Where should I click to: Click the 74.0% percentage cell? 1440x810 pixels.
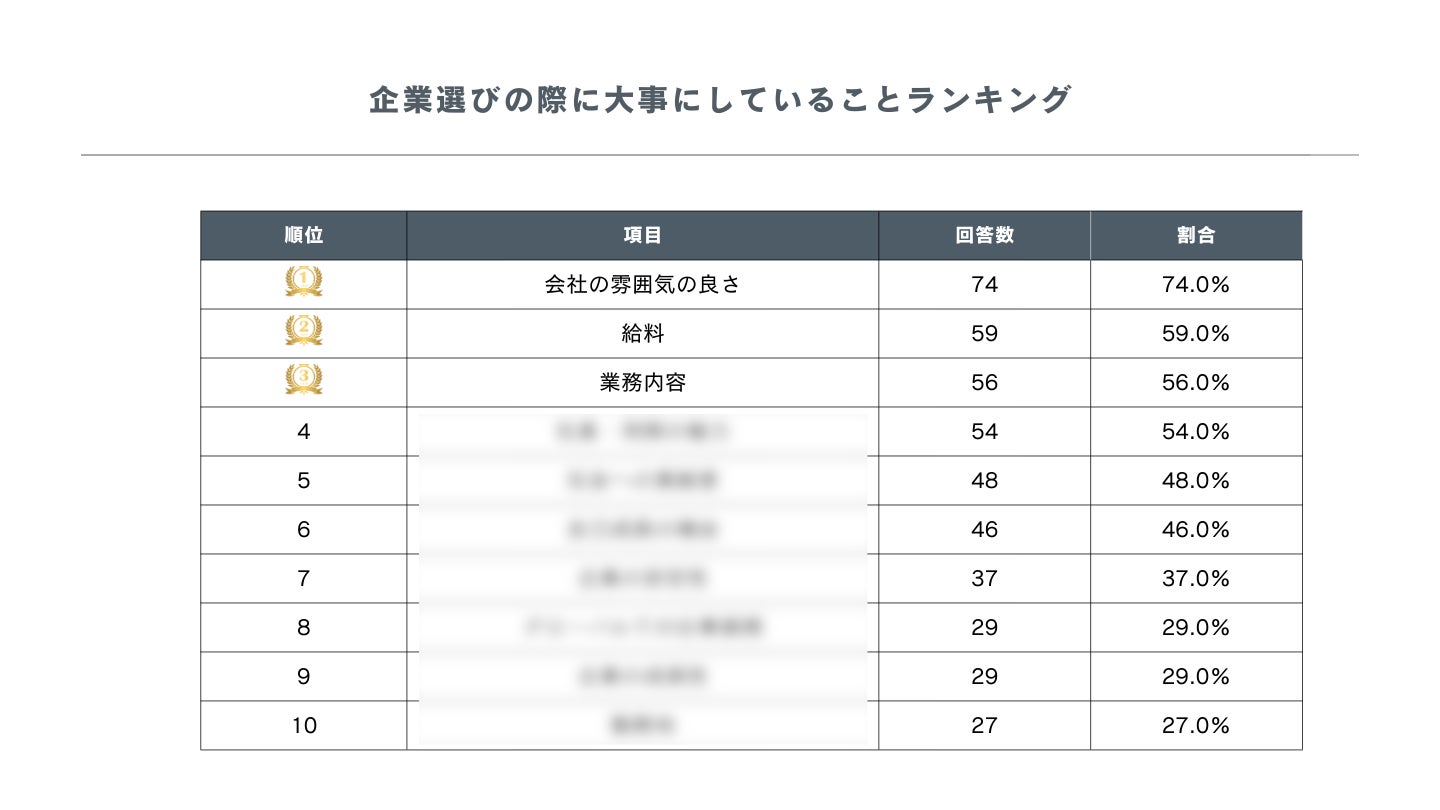1196,284
